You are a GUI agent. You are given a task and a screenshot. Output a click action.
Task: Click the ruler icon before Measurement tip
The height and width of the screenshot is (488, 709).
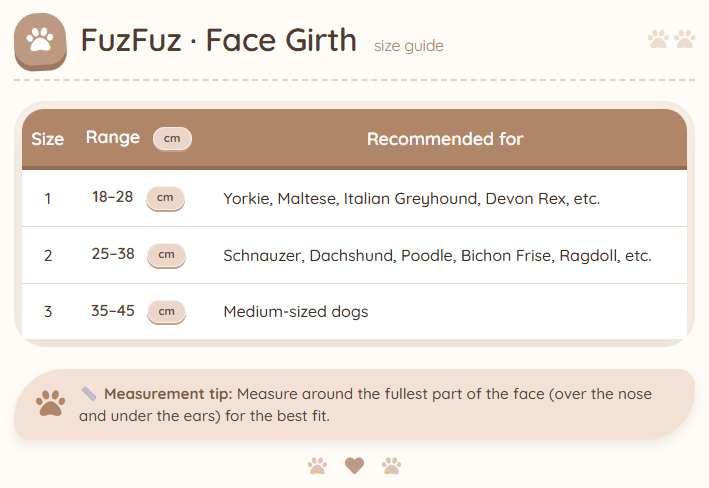coord(89,393)
